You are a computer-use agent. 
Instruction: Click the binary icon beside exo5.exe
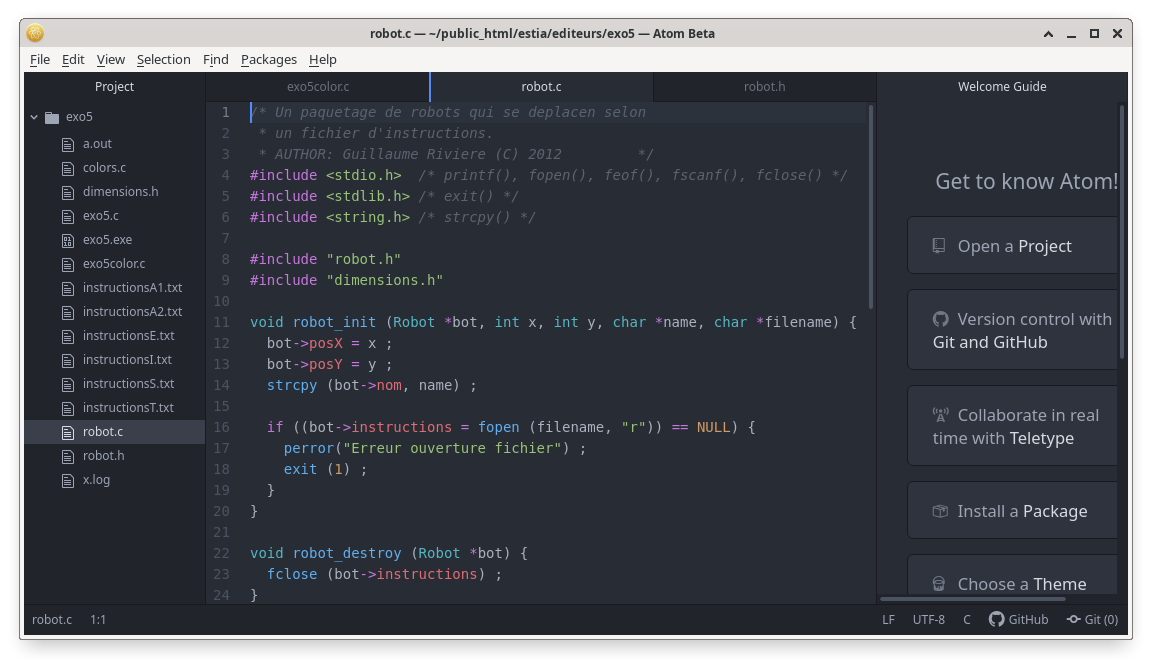tap(68, 240)
